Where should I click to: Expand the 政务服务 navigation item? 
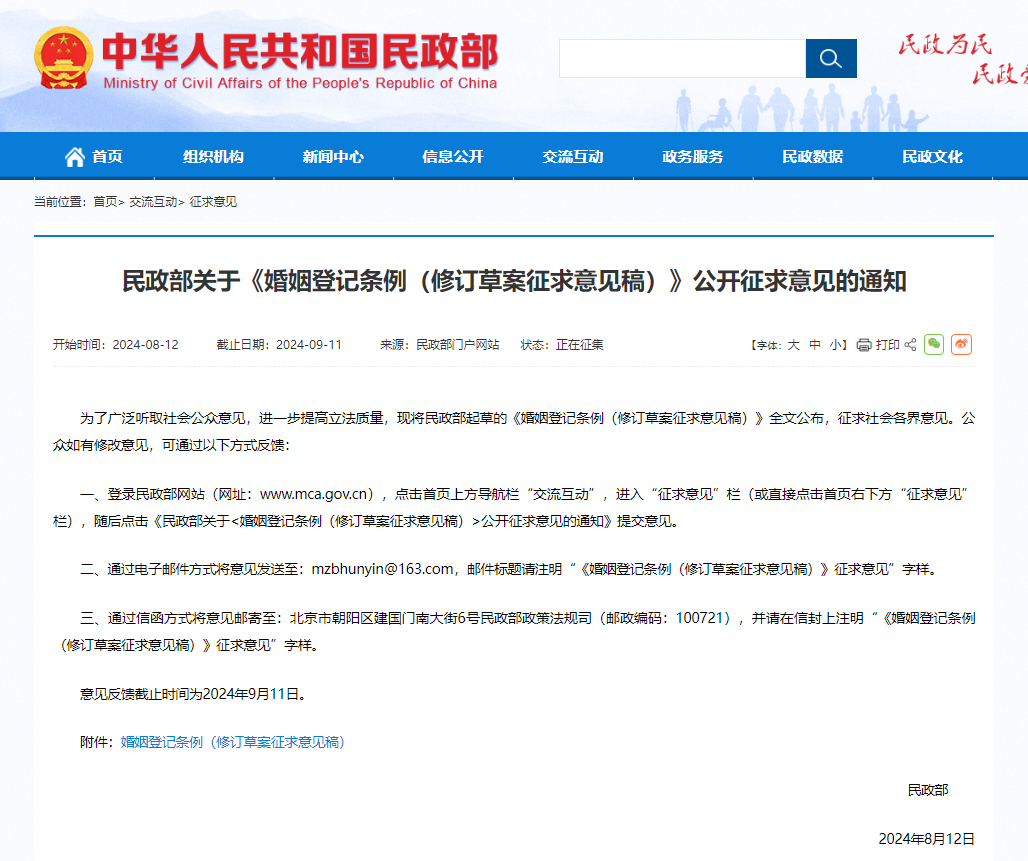[693, 157]
